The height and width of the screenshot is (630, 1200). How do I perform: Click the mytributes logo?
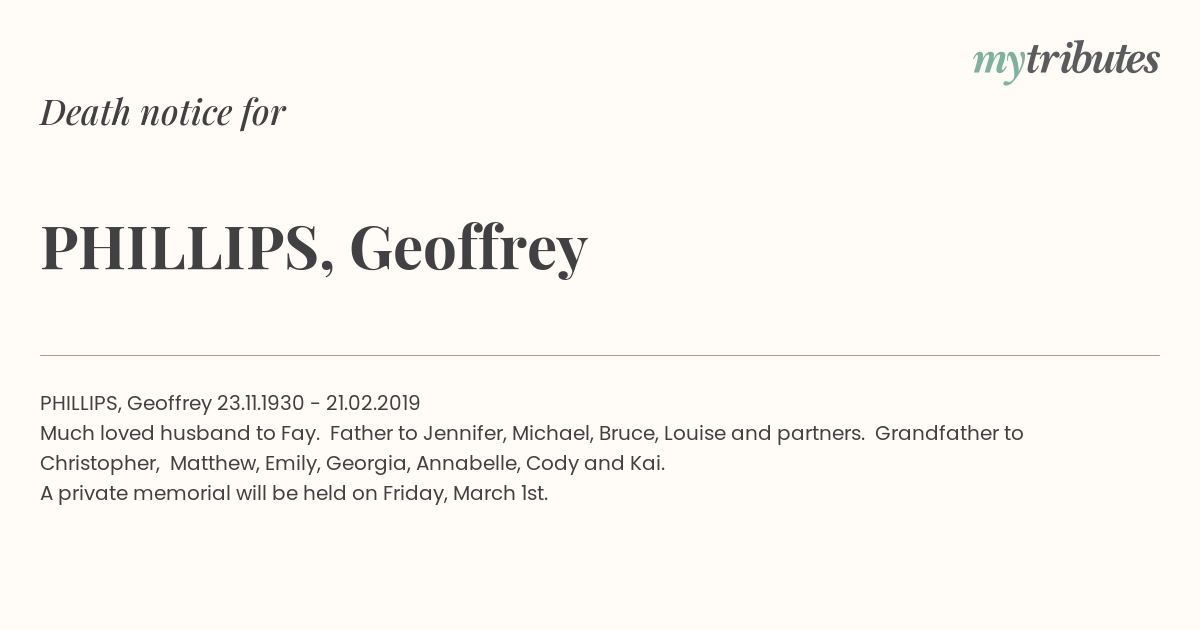tap(1066, 62)
